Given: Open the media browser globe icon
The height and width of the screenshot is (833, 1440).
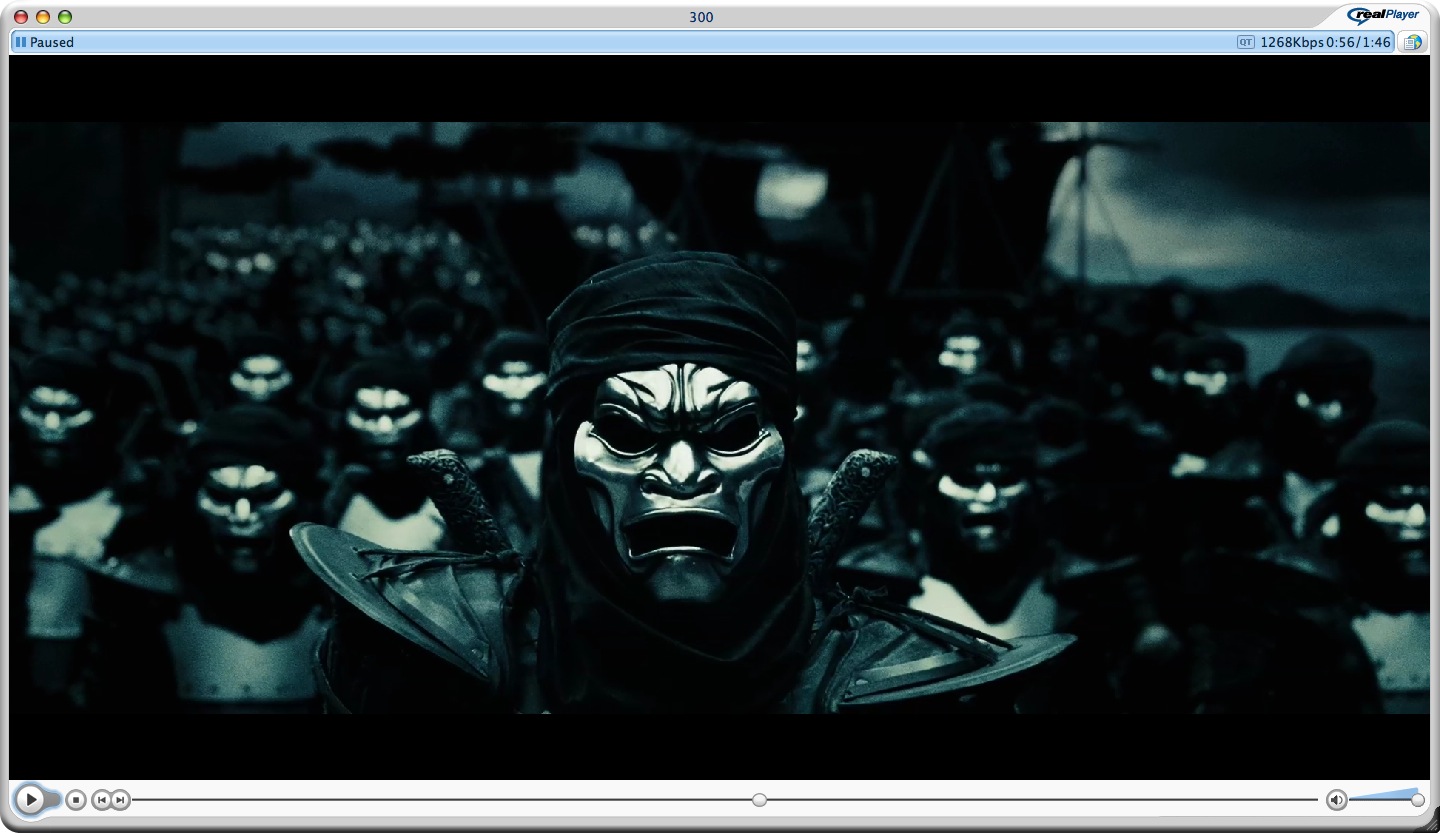Looking at the screenshot, I should click(1412, 42).
